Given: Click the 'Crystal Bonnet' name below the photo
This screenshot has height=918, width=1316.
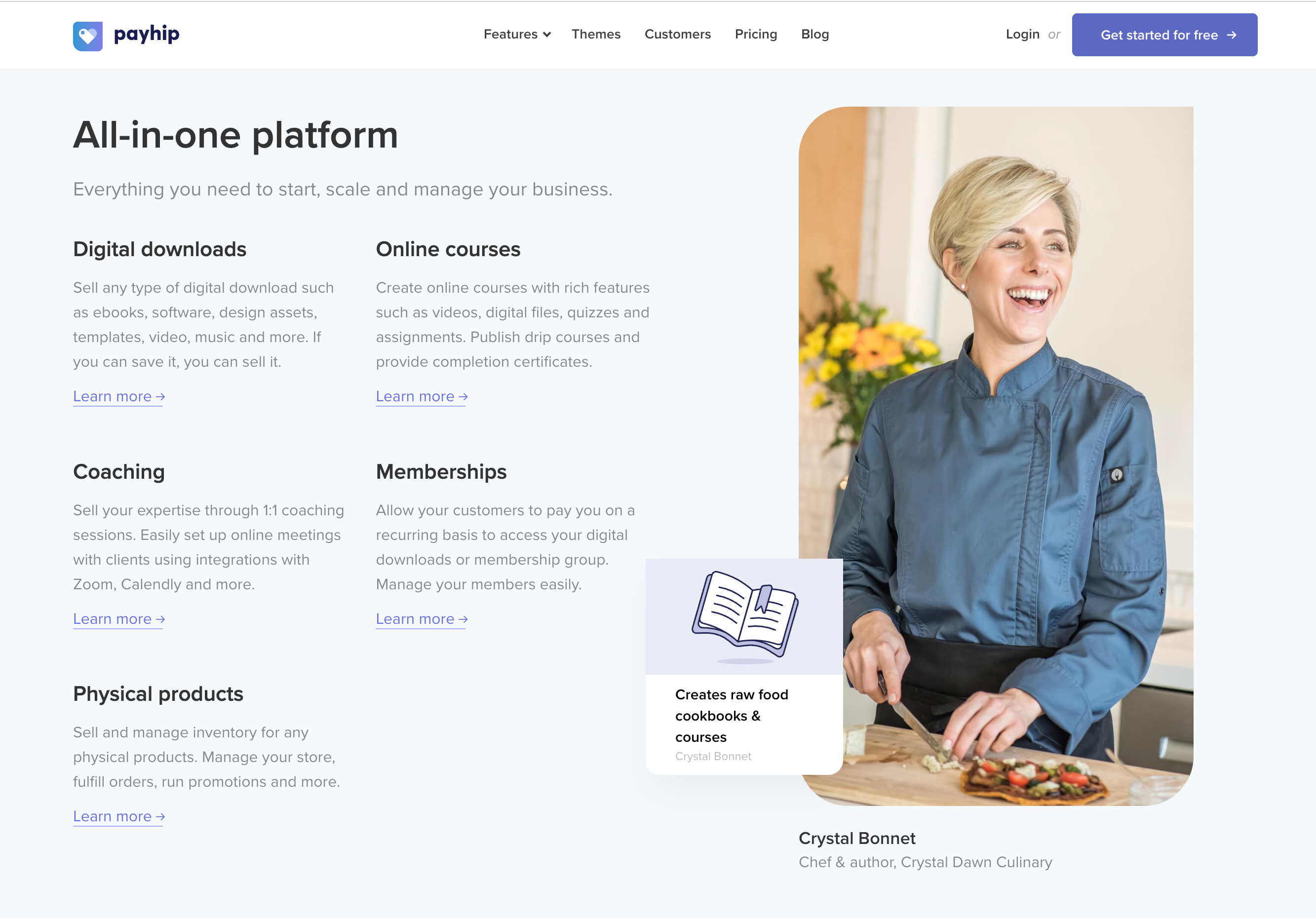Looking at the screenshot, I should (856, 839).
